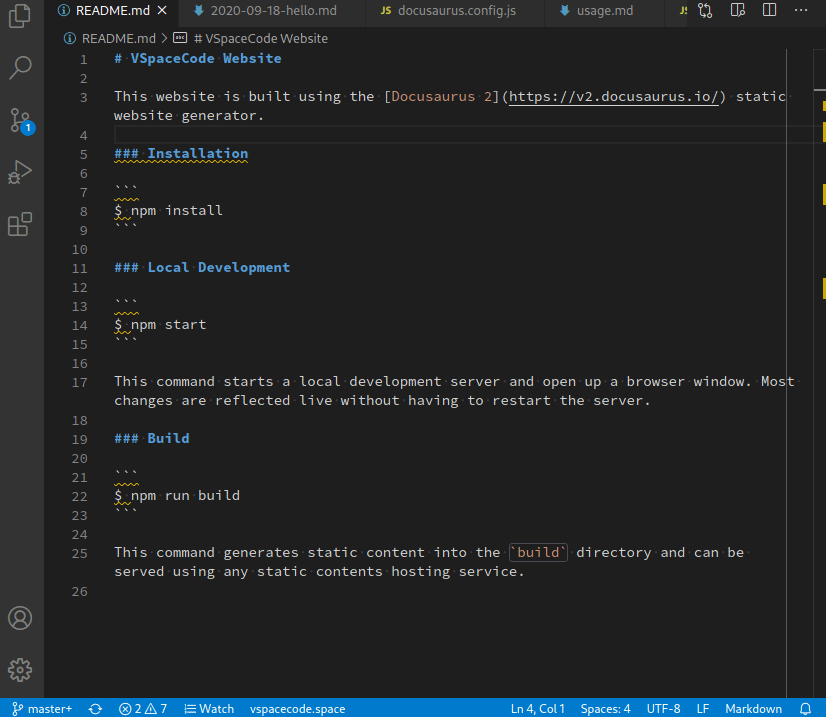Switch to the README.md tab
Screen dimensions: 826x717
coord(112,11)
